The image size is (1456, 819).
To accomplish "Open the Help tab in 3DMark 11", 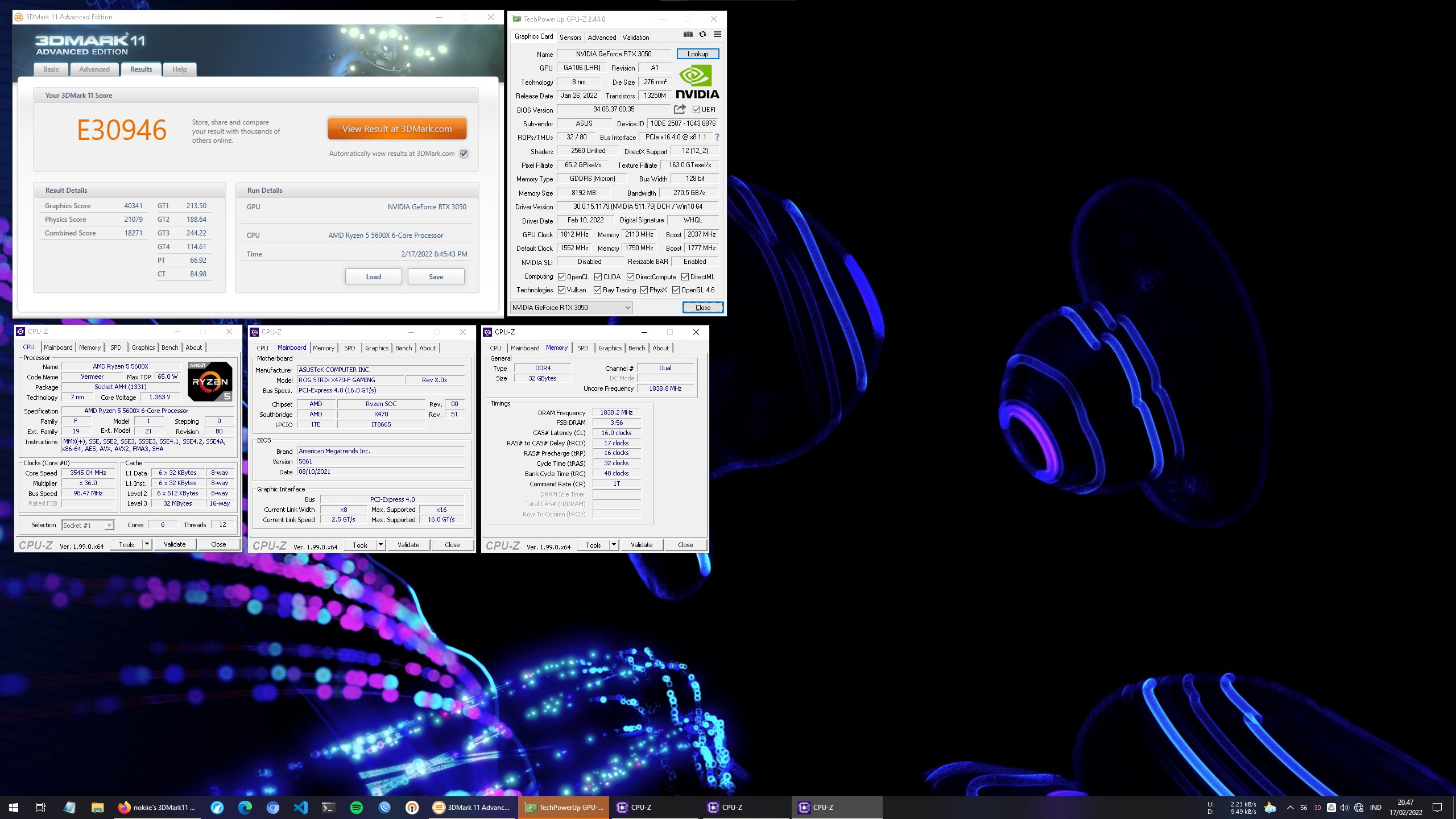I will tap(180, 69).
